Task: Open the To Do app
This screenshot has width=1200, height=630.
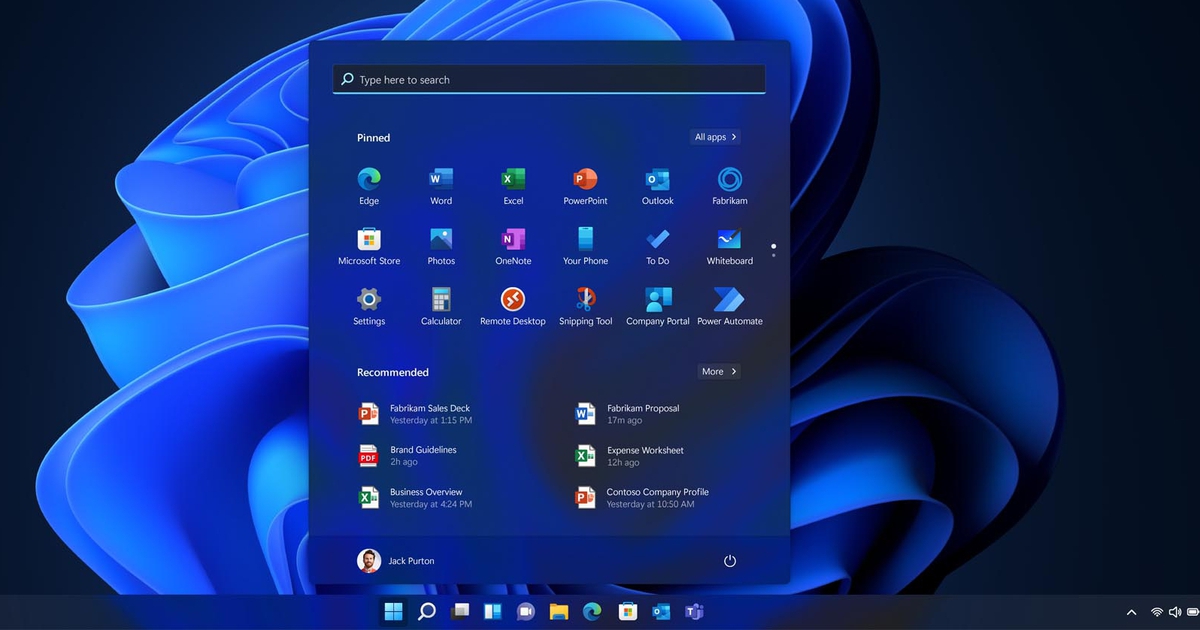Action: point(657,246)
